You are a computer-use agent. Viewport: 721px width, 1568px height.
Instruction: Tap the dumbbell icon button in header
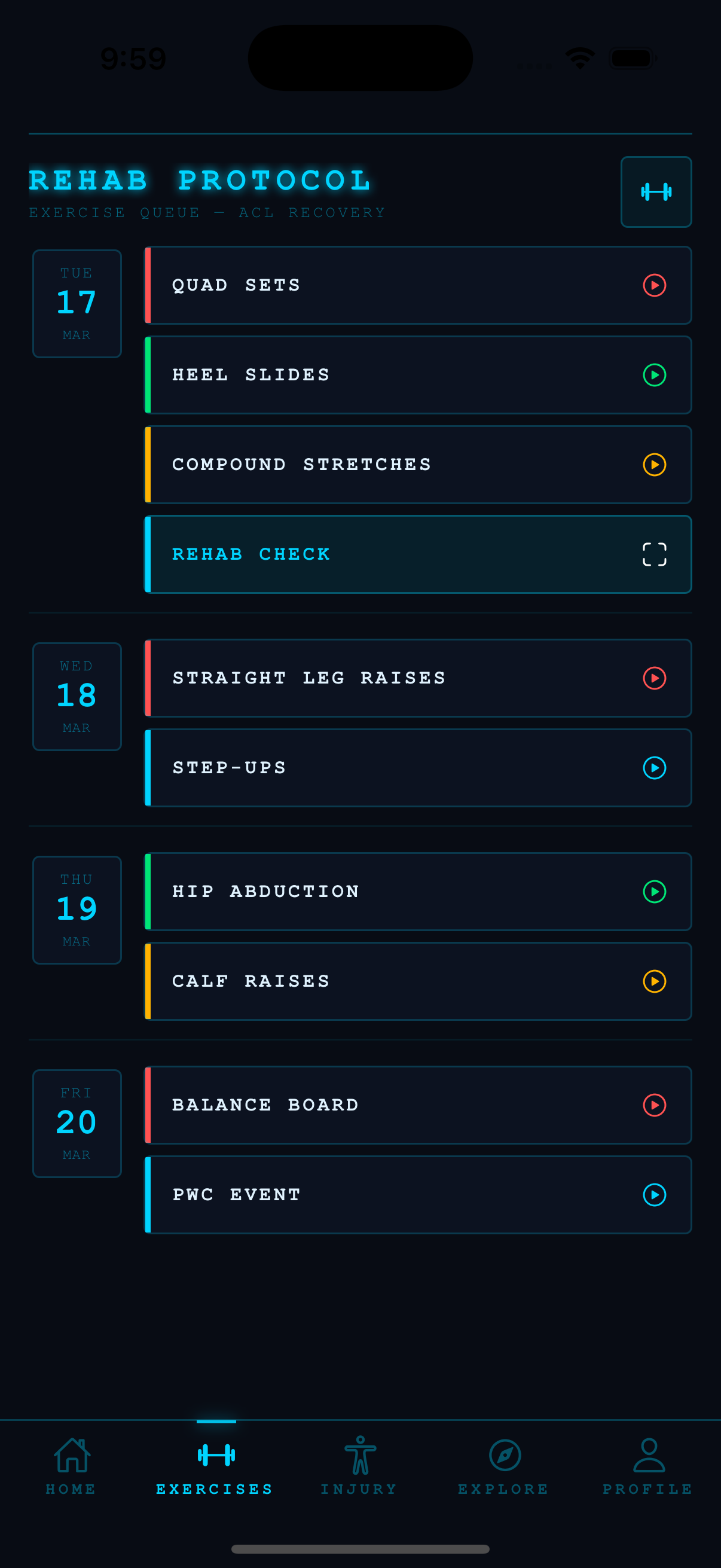tap(656, 192)
